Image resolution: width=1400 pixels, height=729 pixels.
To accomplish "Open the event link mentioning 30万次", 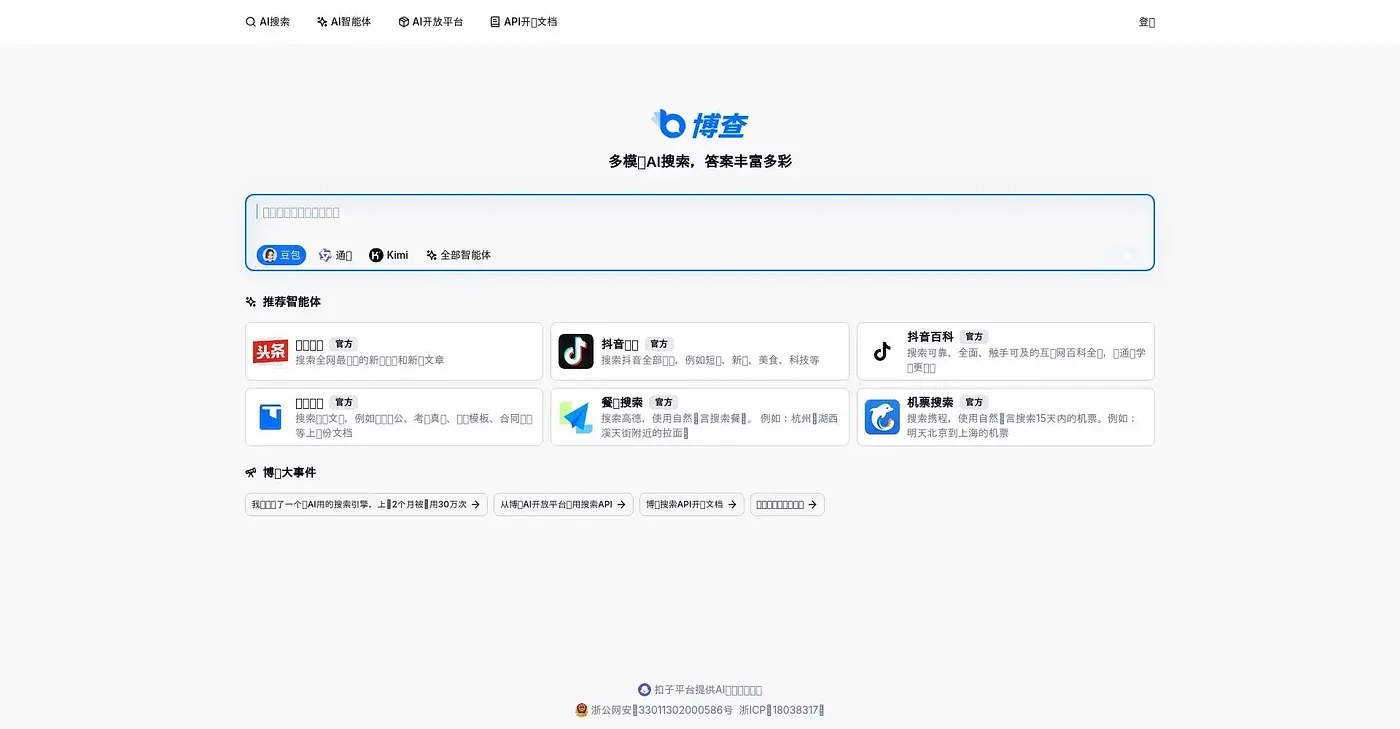I will point(366,505).
